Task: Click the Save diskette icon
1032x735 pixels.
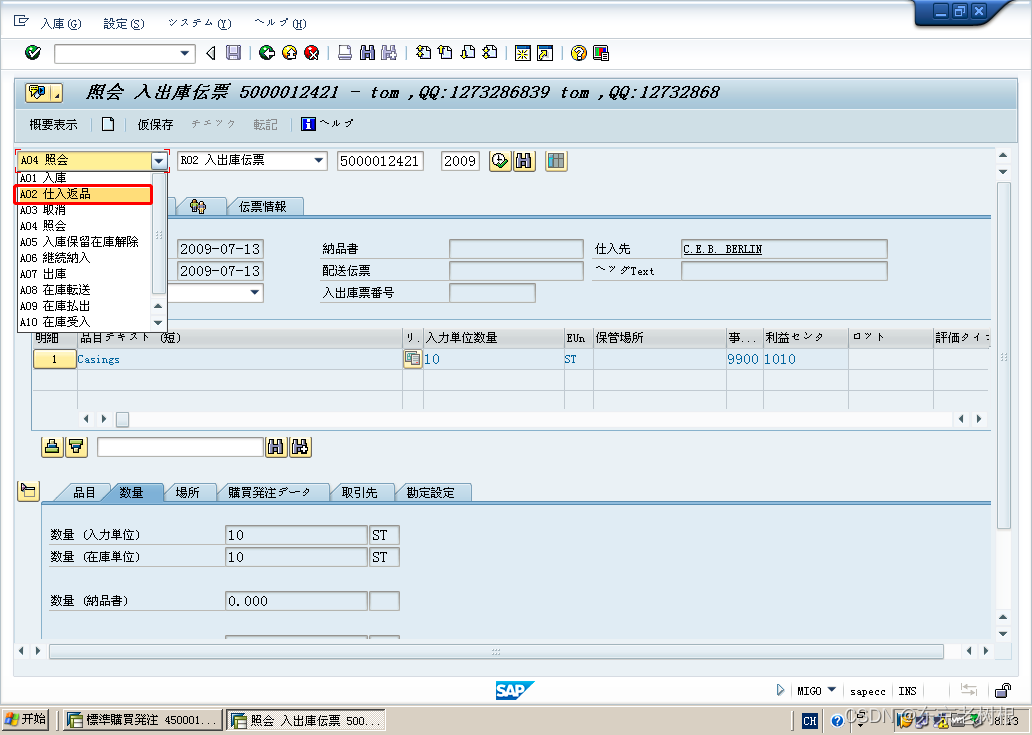Action: (234, 53)
